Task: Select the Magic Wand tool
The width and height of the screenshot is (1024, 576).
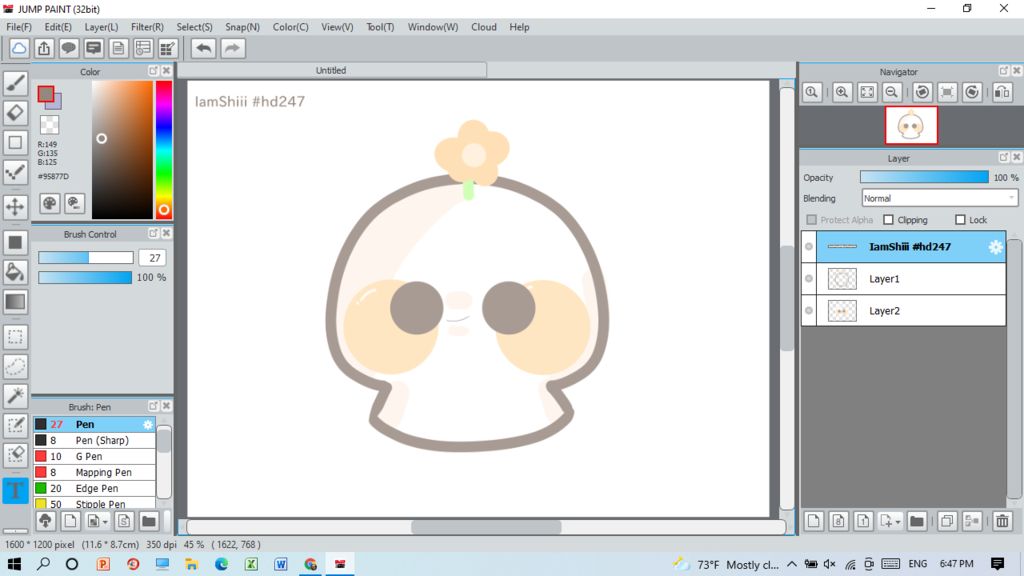Action: [x=15, y=395]
